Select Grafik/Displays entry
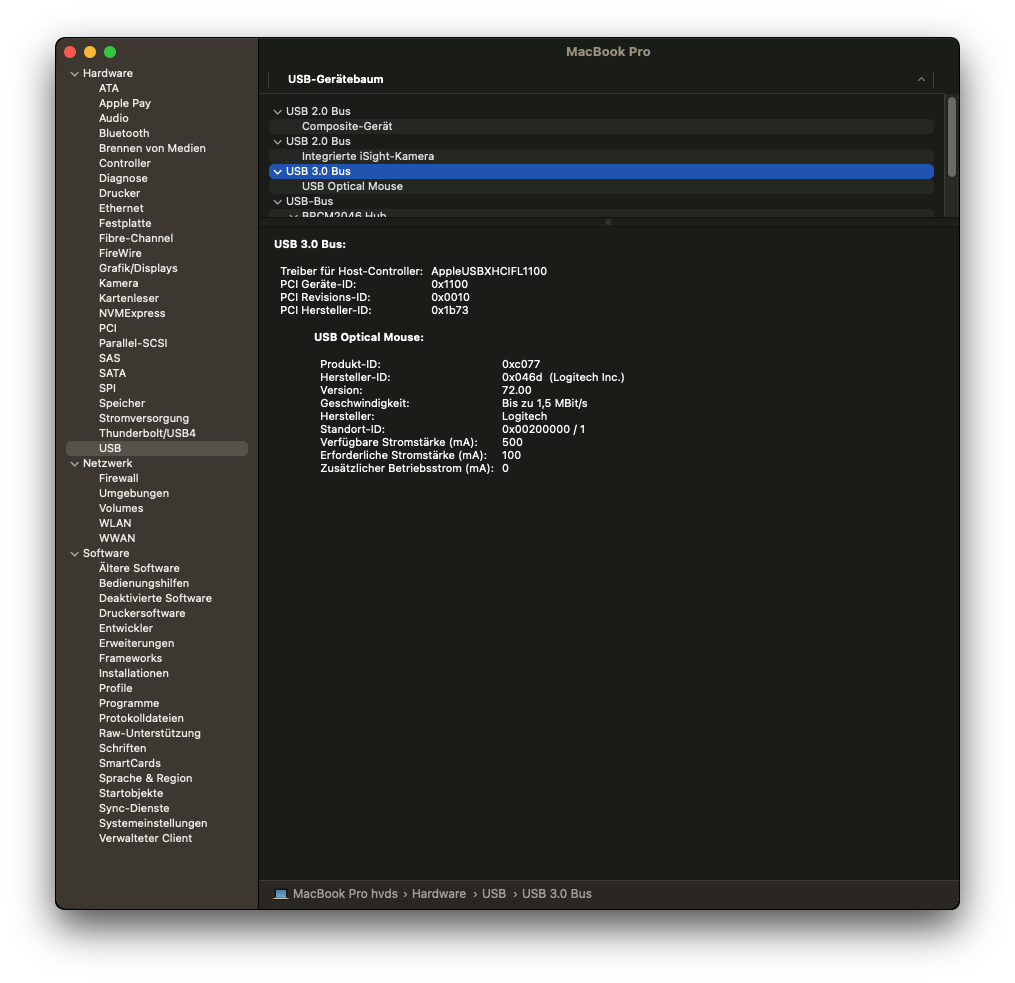Viewport: 1015px width, 983px height. pyautogui.click(x=138, y=268)
